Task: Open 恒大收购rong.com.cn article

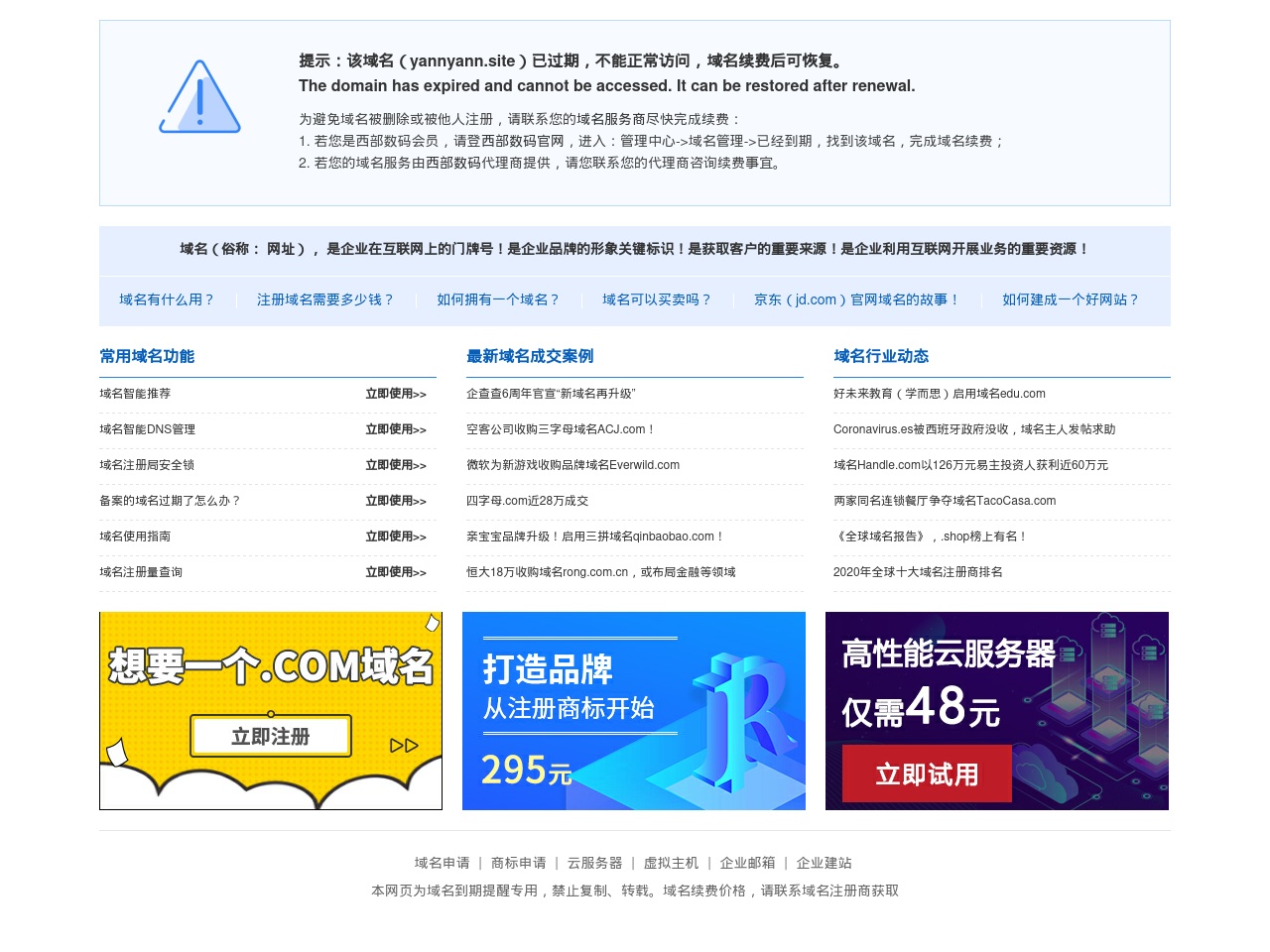Action: 601,572
